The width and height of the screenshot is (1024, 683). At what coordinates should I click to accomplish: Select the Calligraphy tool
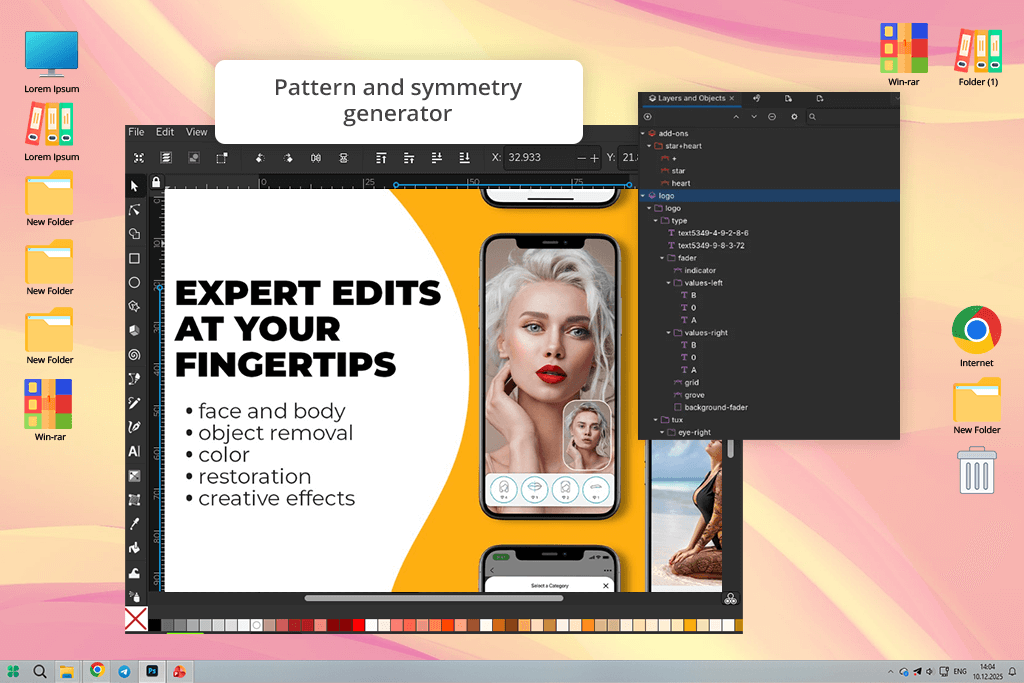click(135, 427)
